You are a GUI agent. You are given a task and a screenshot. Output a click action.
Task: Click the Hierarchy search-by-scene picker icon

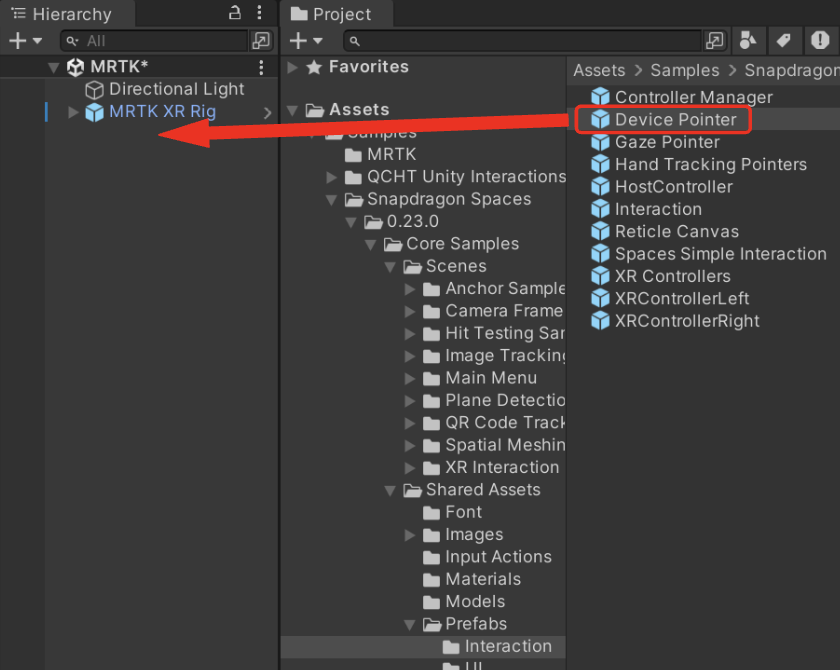click(261, 41)
